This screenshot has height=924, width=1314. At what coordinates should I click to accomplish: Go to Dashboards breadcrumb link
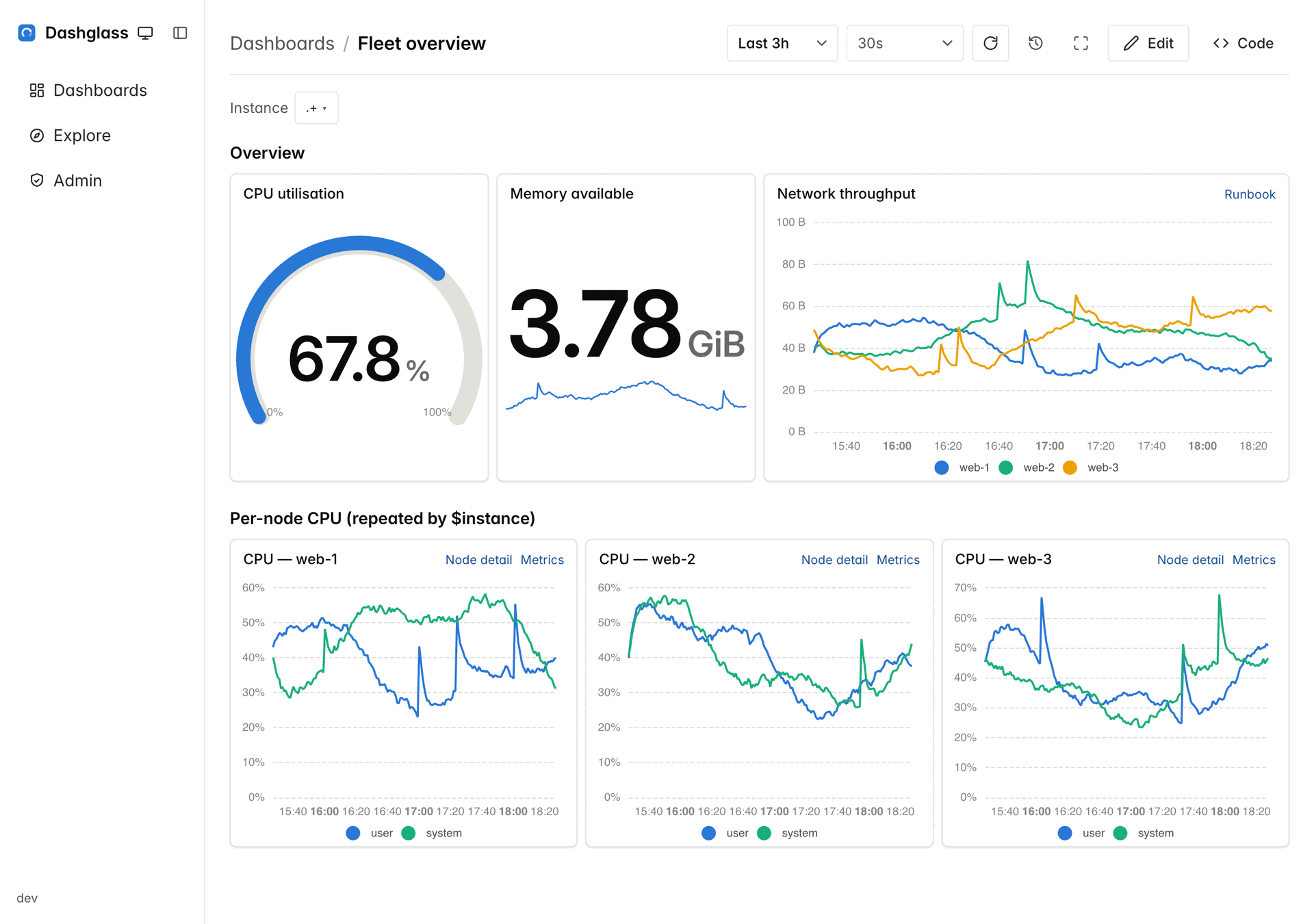coord(282,43)
